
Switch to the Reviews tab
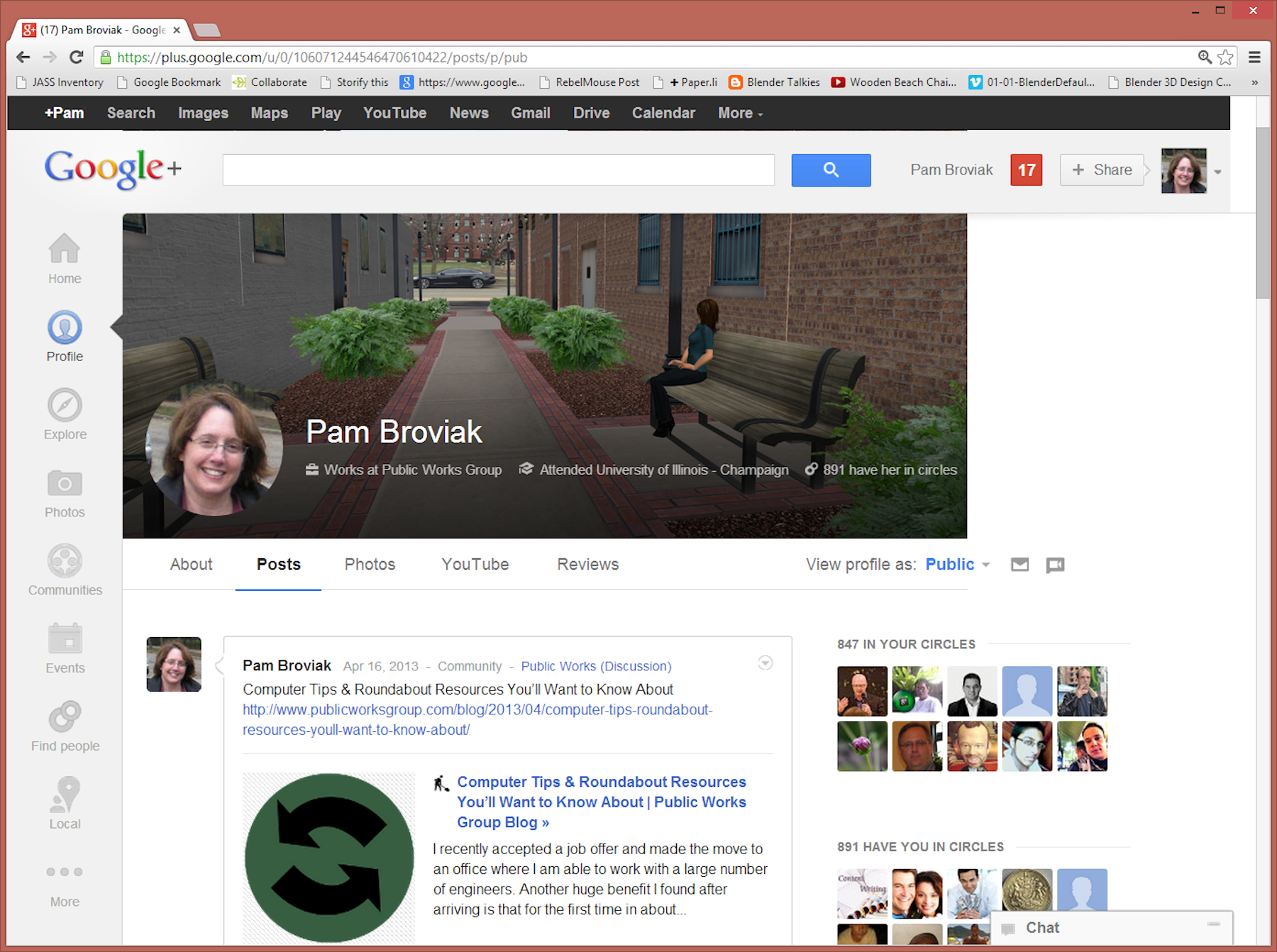(588, 565)
